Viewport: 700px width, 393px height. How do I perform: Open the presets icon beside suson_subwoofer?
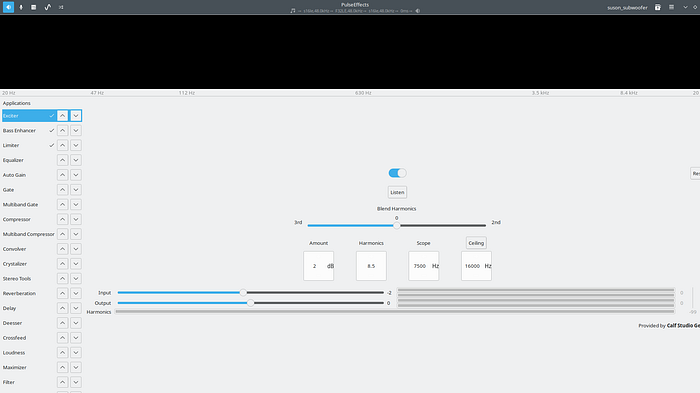coord(658,7)
